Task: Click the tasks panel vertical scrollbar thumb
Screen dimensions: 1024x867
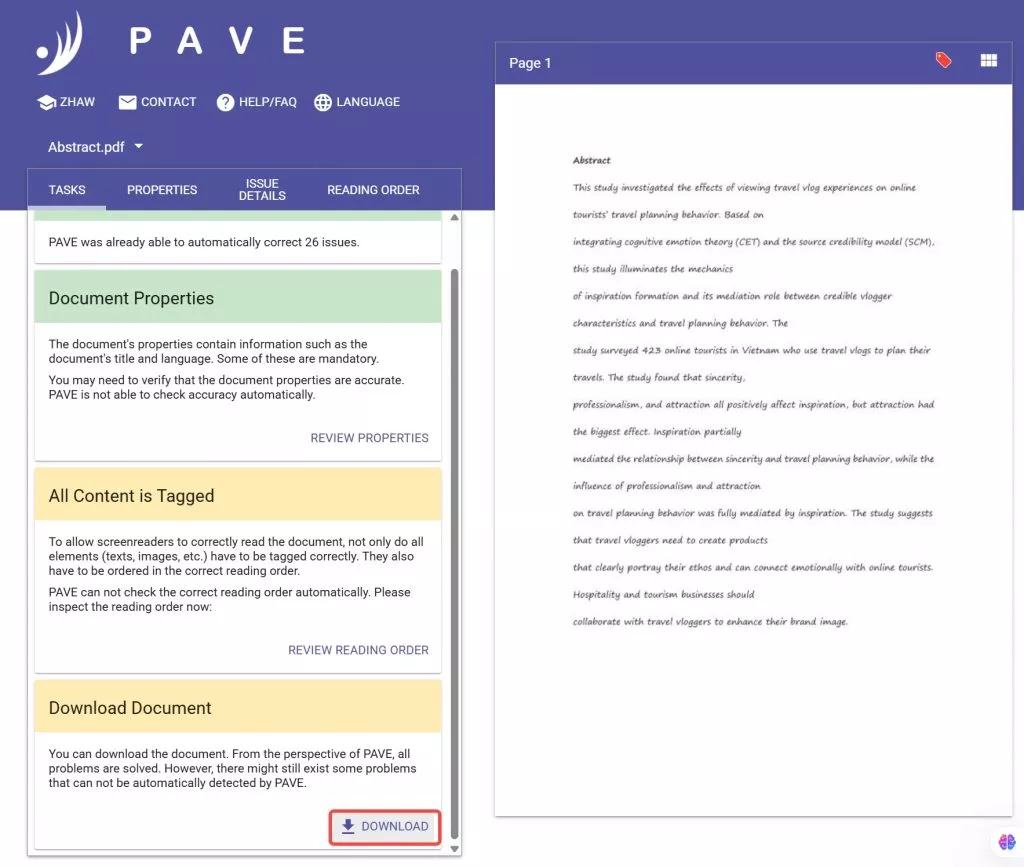Action: [455, 554]
